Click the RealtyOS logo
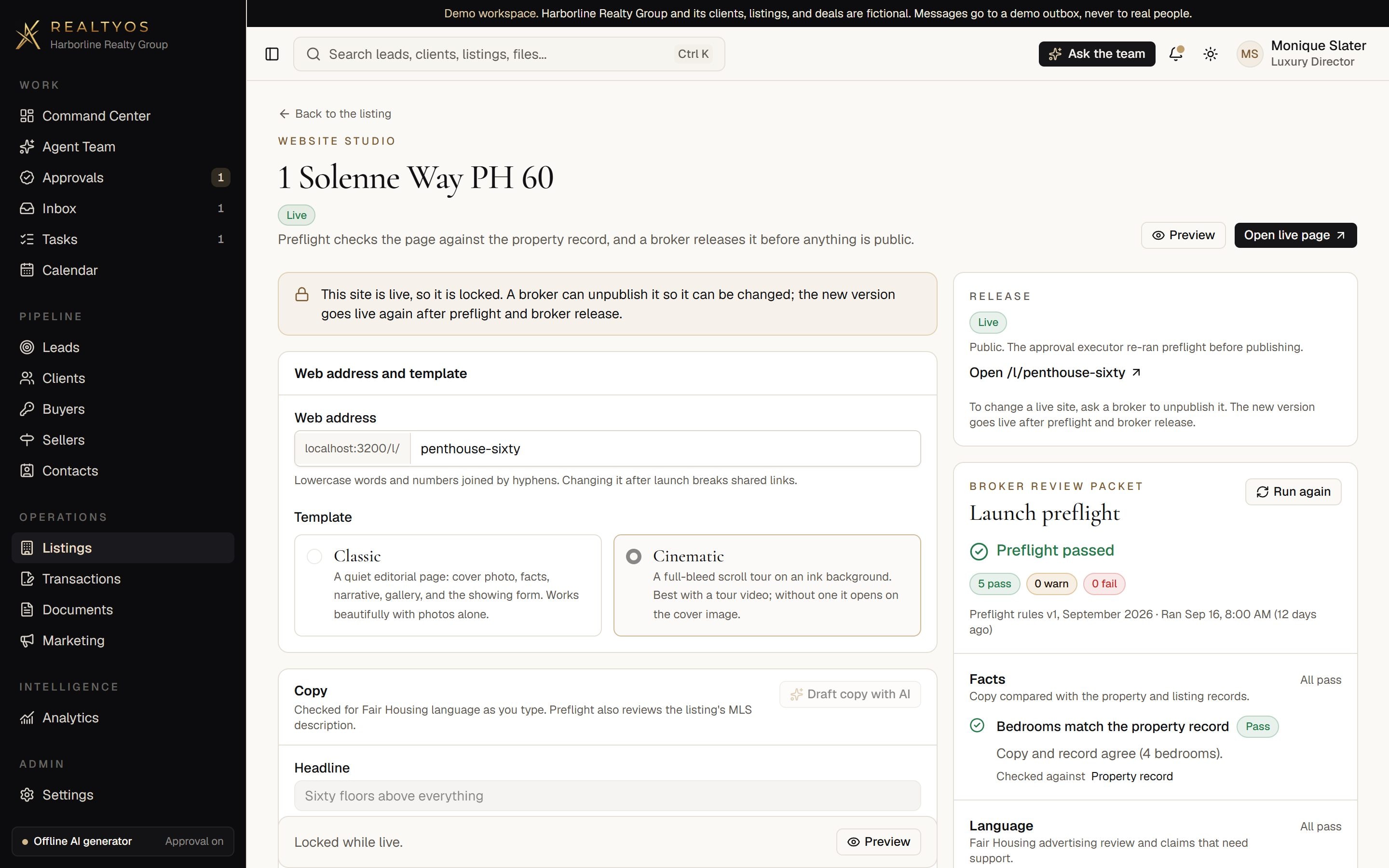 (92, 35)
